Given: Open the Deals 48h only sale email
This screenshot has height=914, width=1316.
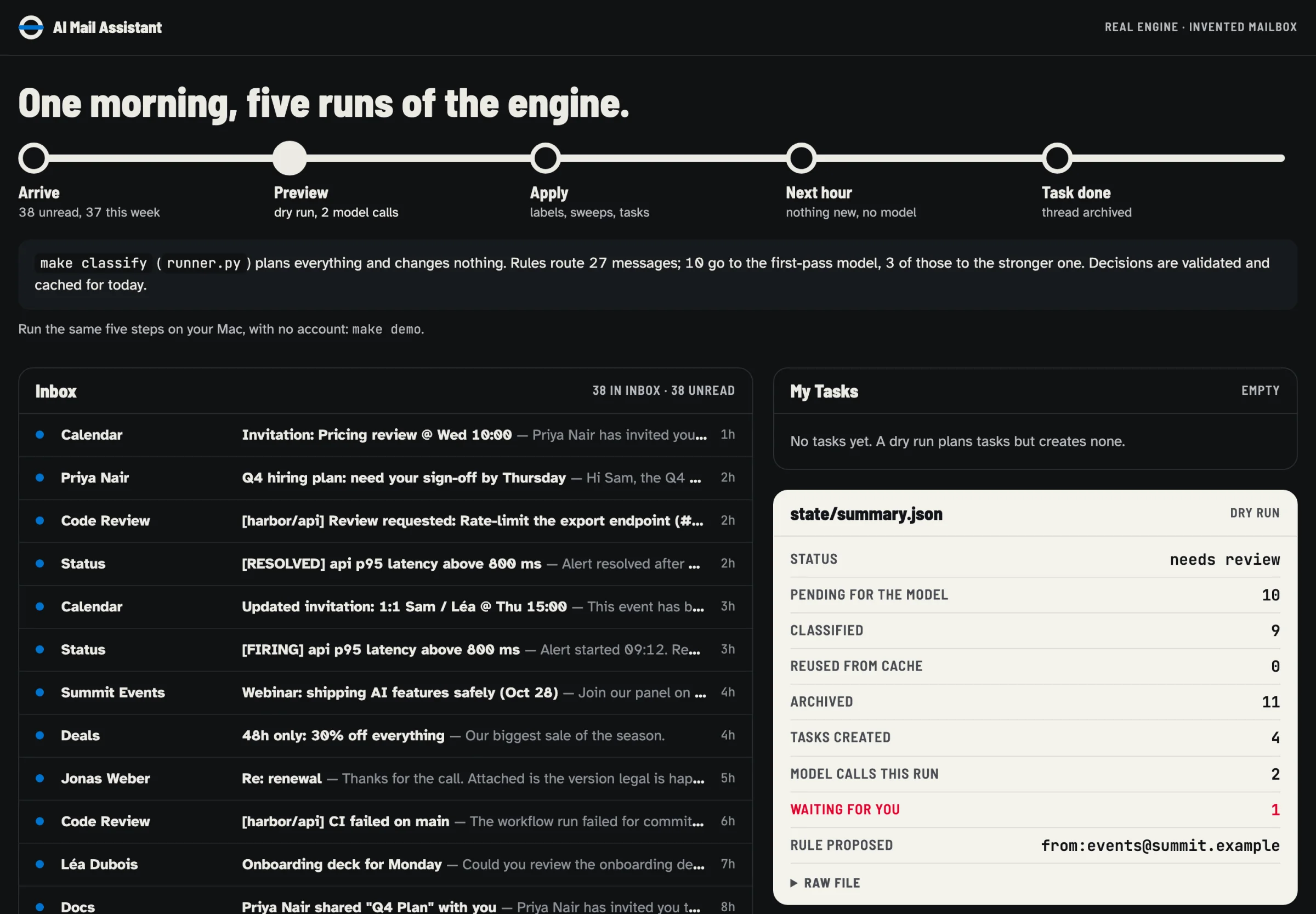Looking at the screenshot, I should pos(385,735).
